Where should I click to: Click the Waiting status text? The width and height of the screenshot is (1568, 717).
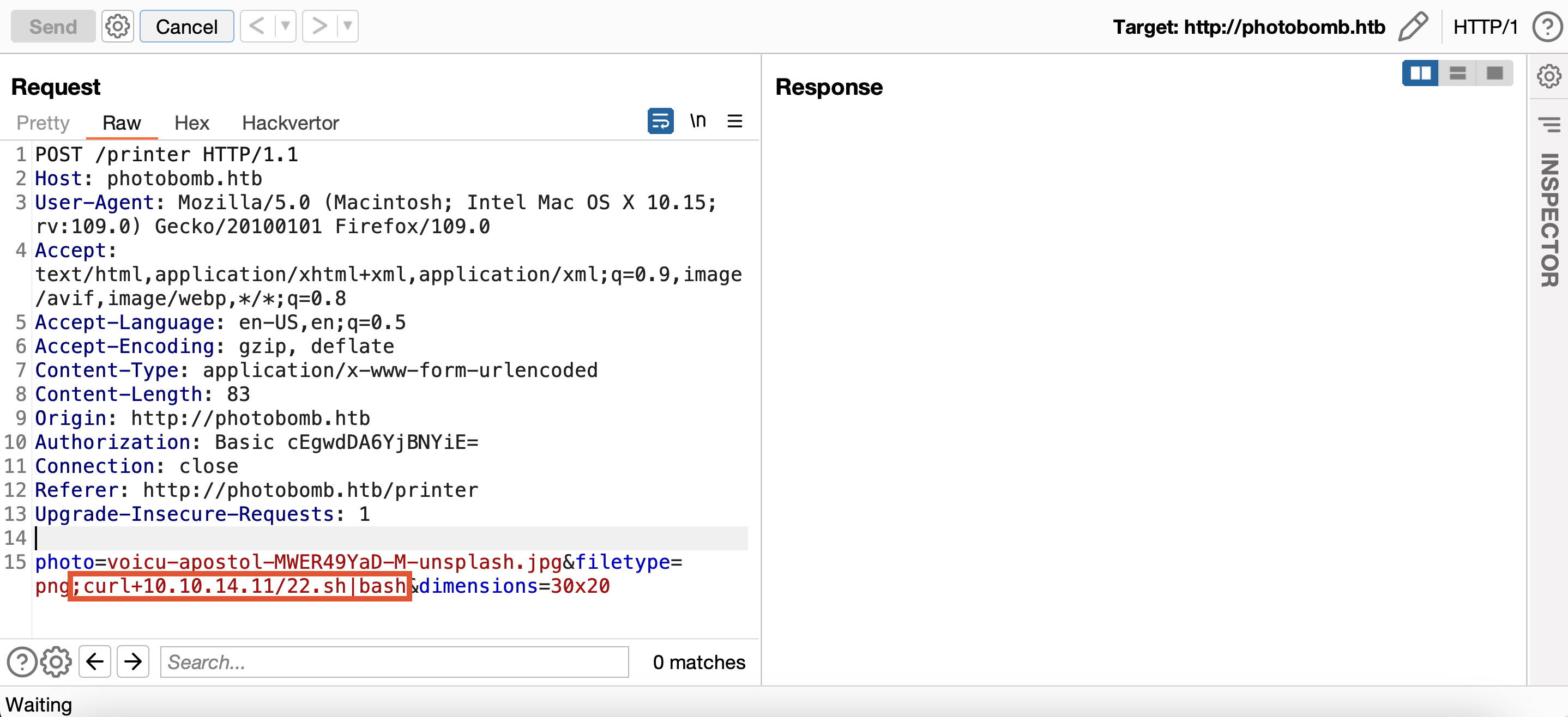pos(39,704)
